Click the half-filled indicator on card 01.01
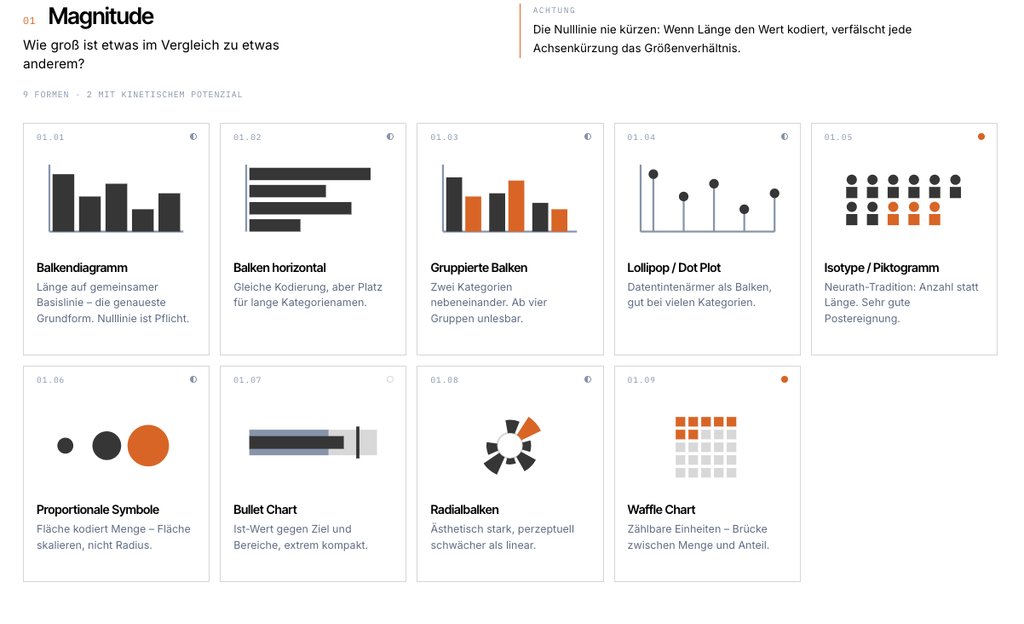1024x624 pixels. [x=193, y=136]
